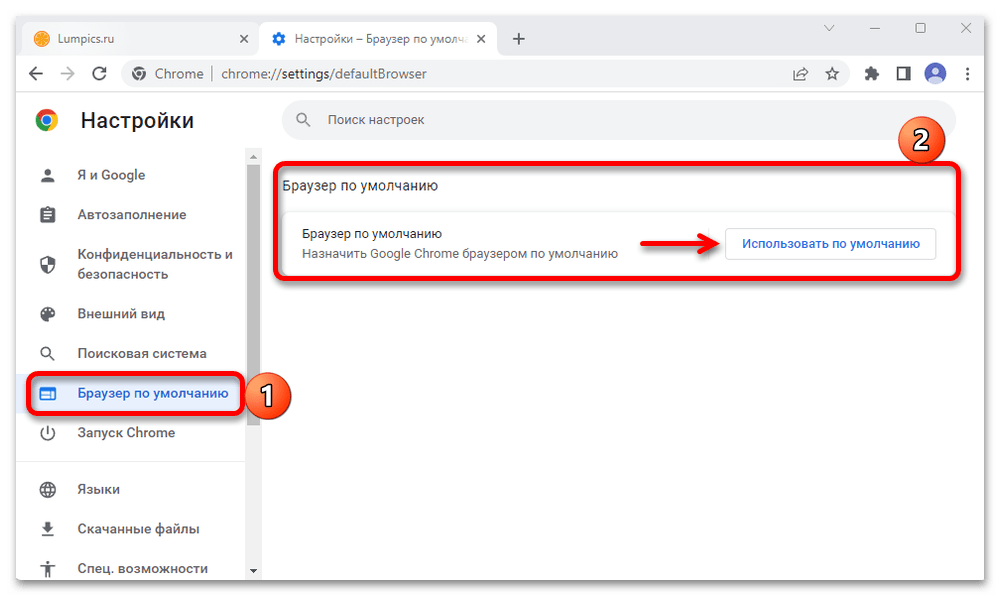Viewport: 1000px width, 596px height.
Task: Close the Lumpics.ru tab
Action: coord(244,39)
